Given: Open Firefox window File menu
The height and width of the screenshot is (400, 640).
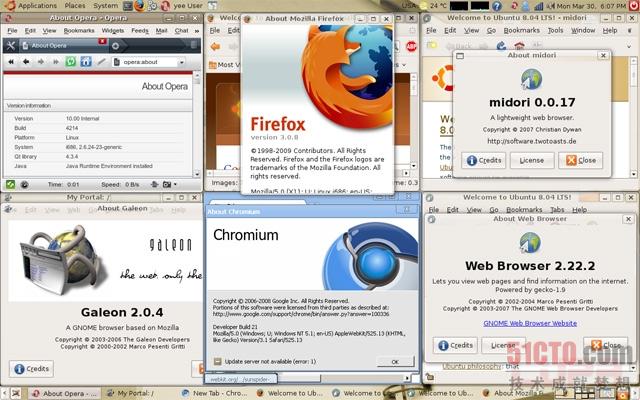Looking at the screenshot, I should 215,30.
